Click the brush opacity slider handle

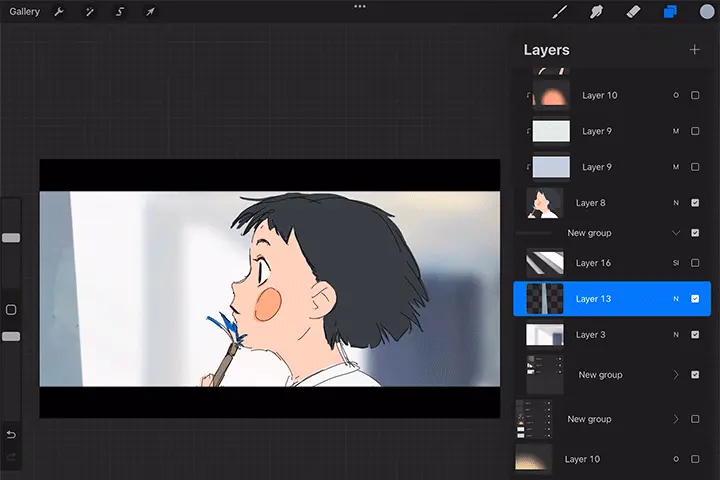11,337
